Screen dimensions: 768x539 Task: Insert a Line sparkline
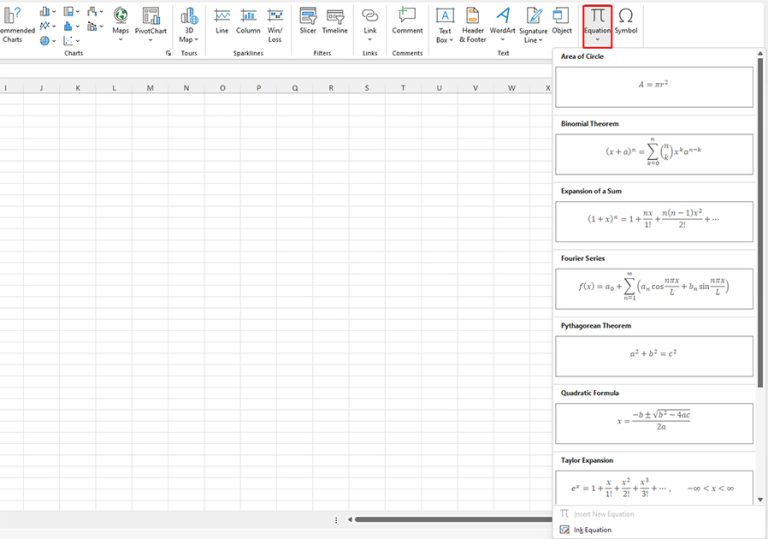(x=222, y=21)
